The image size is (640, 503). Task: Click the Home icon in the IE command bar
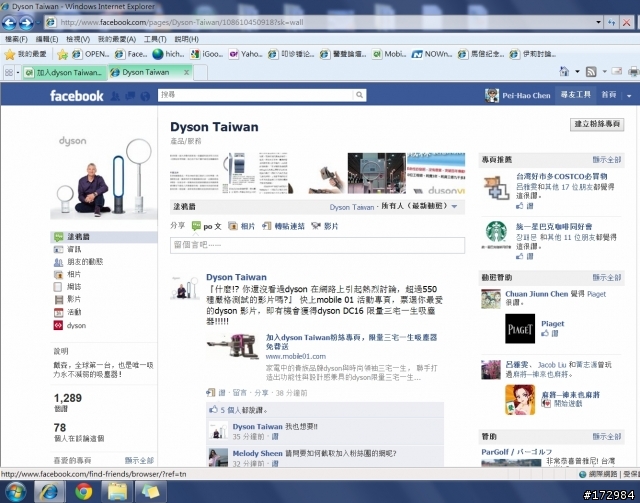tap(564, 72)
